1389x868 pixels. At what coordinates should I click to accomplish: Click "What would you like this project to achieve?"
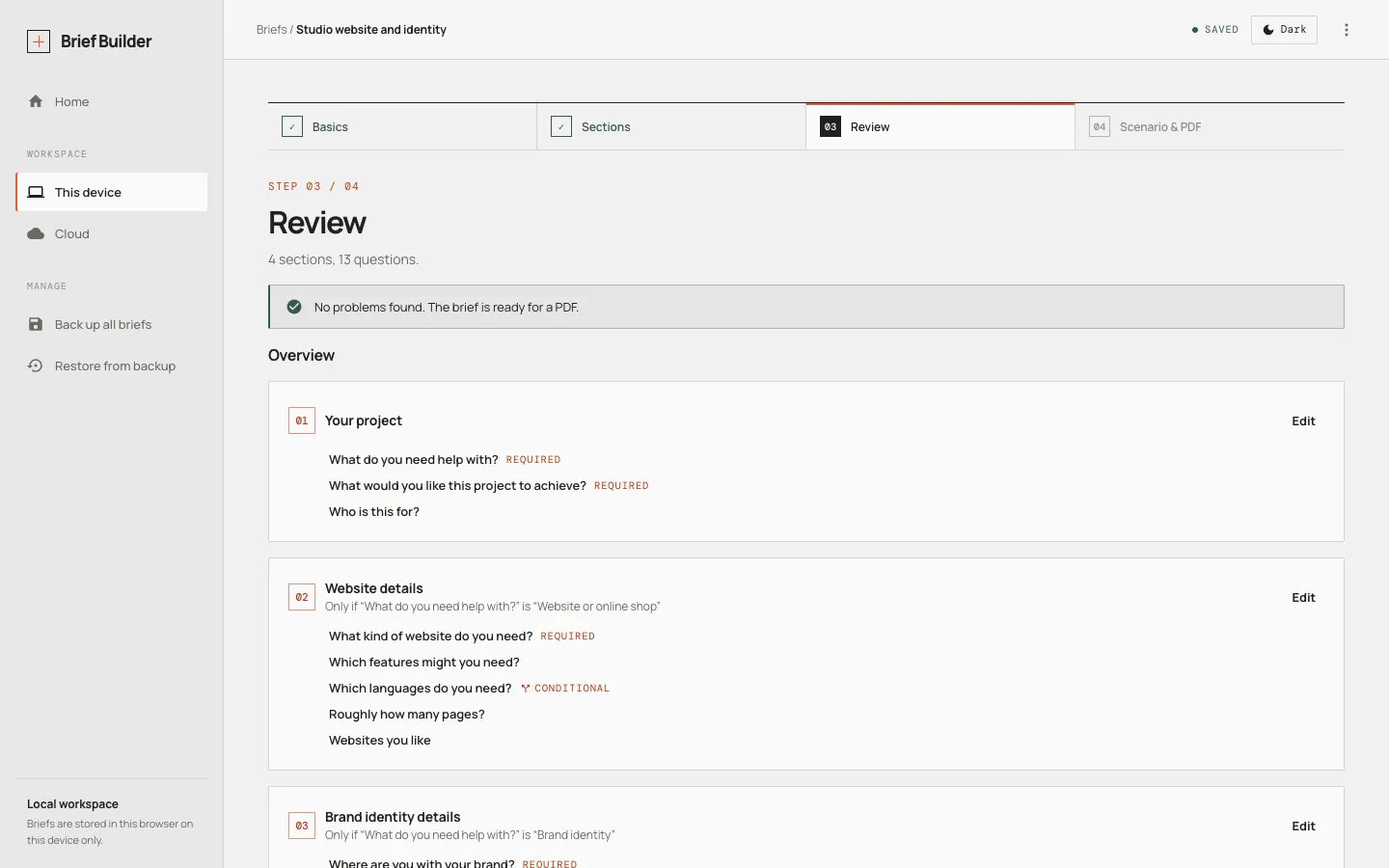point(457,486)
